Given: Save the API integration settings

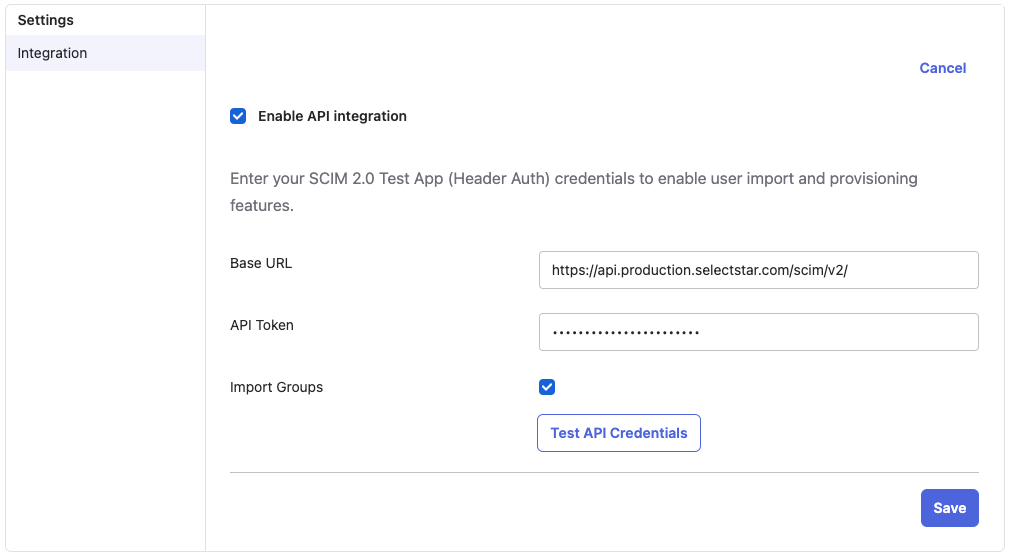Looking at the screenshot, I should tap(949, 508).
